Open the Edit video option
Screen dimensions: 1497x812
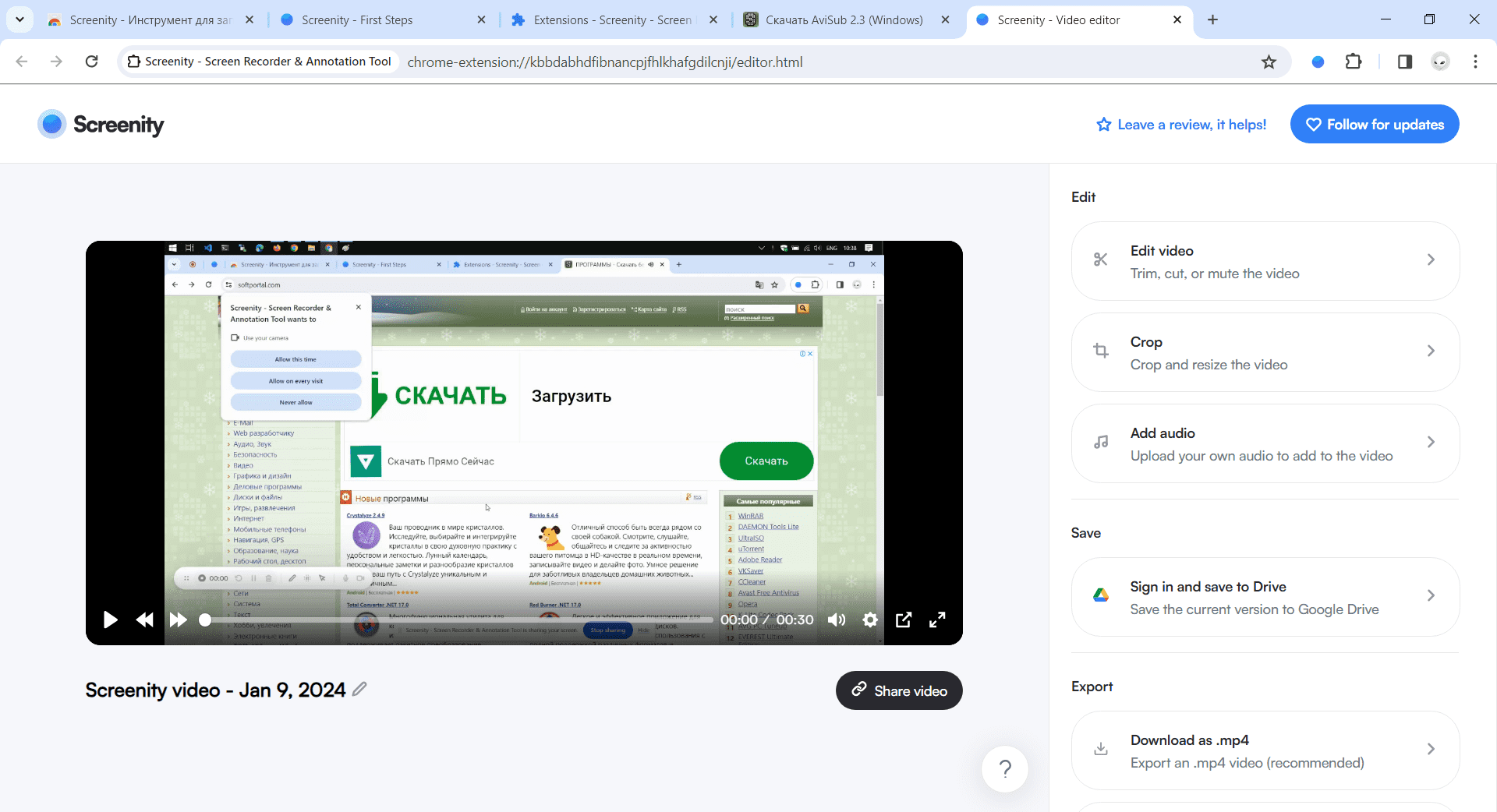point(1265,261)
